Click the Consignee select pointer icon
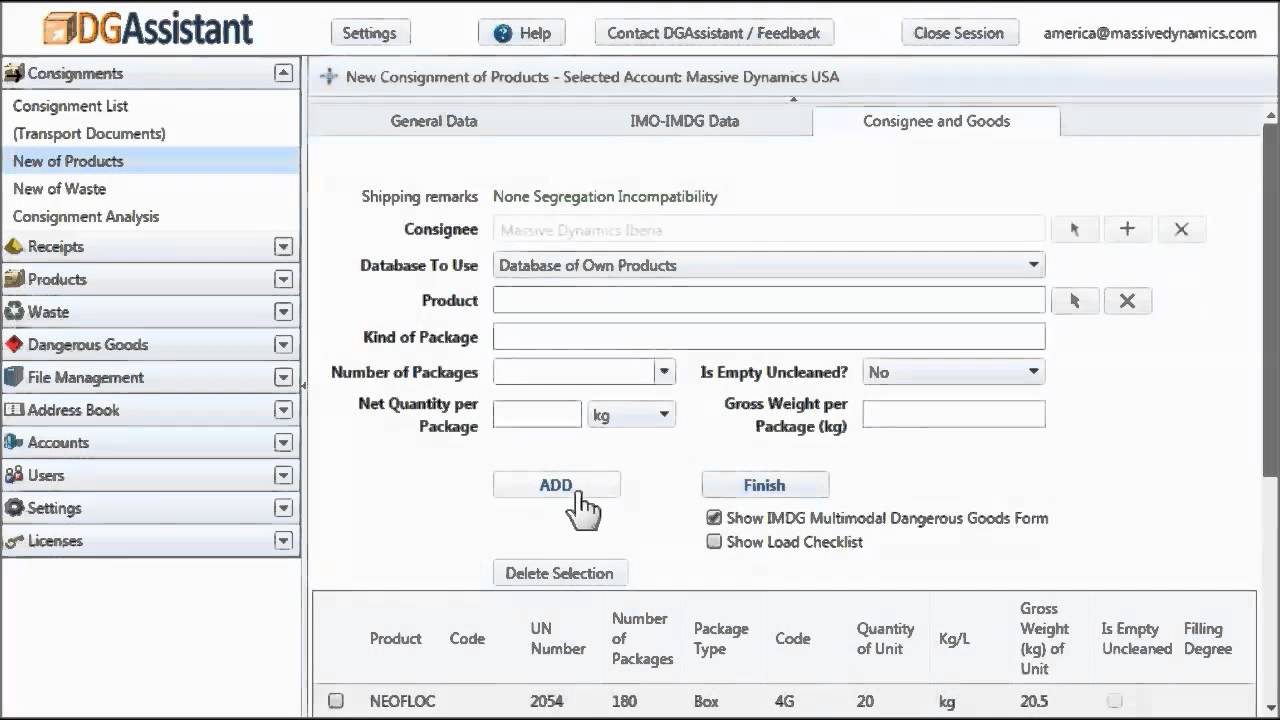 [1075, 229]
